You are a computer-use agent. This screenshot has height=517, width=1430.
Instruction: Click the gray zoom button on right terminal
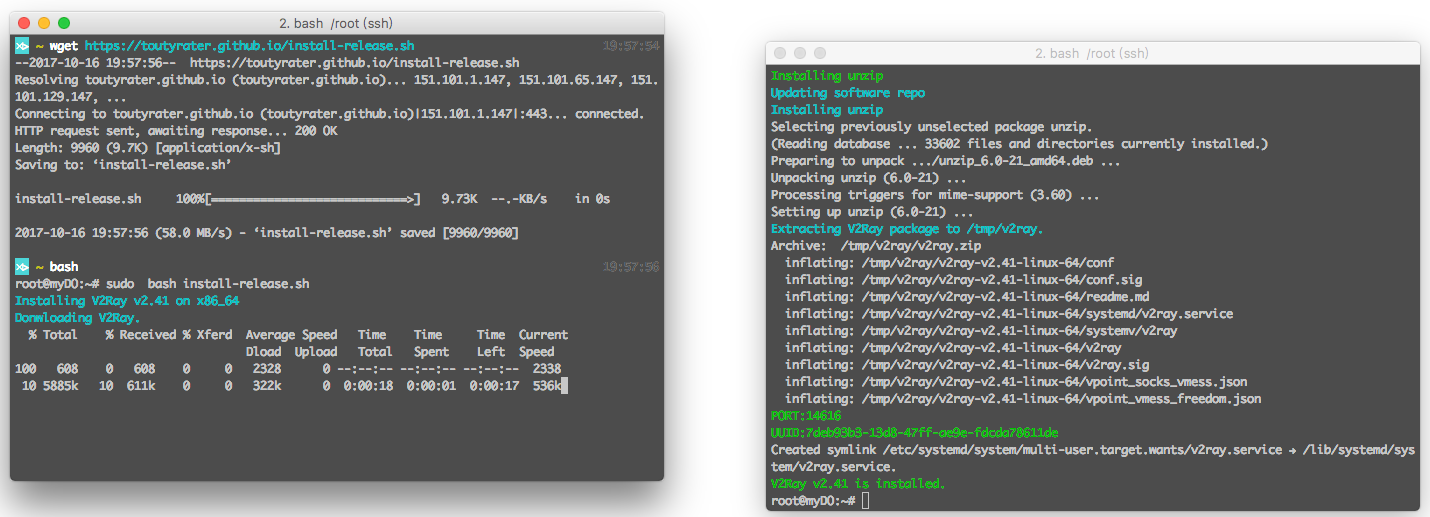[820, 53]
